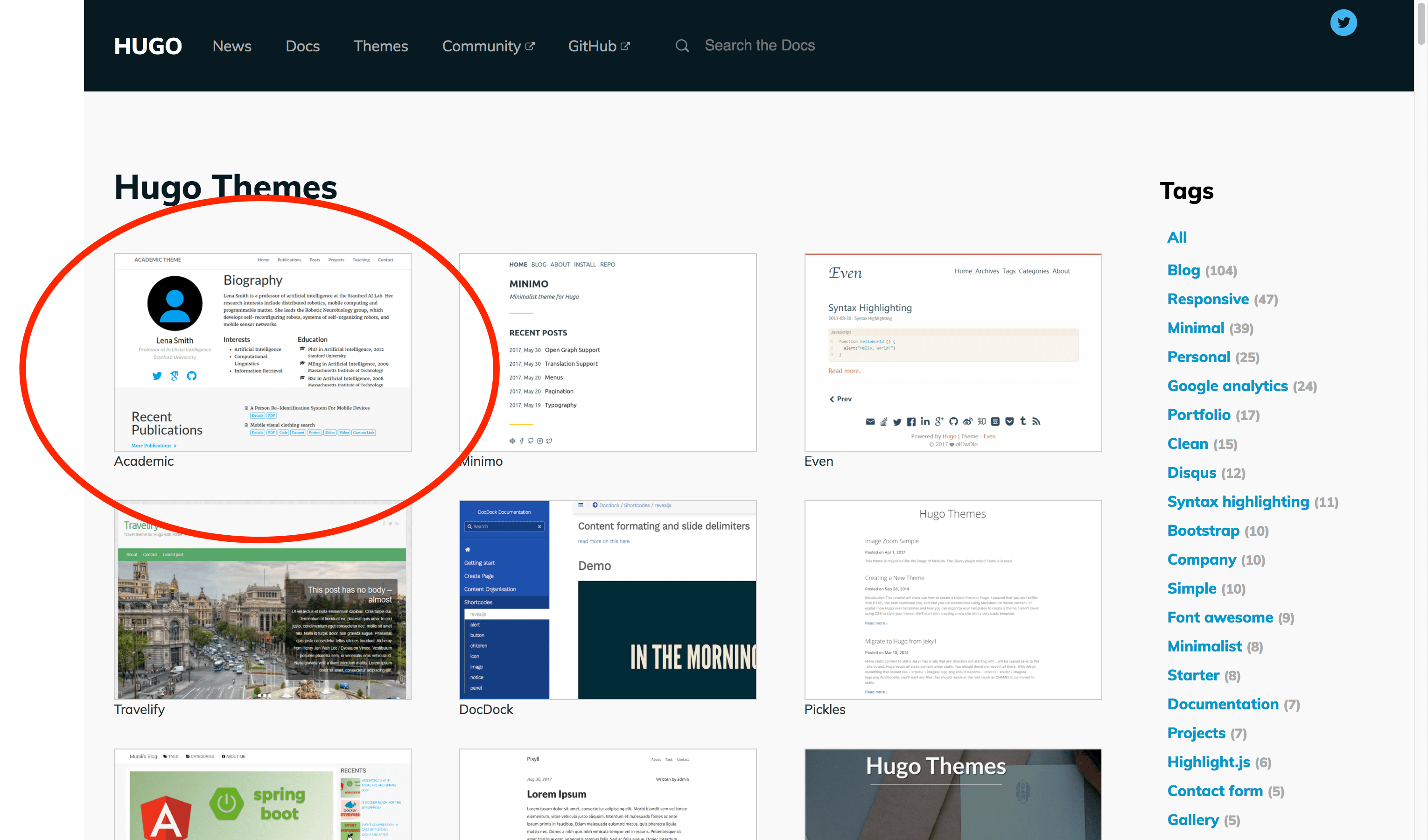Open the Even theme preview
The width and height of the screenshot is (1428, 840).
[x=952, y=352]
